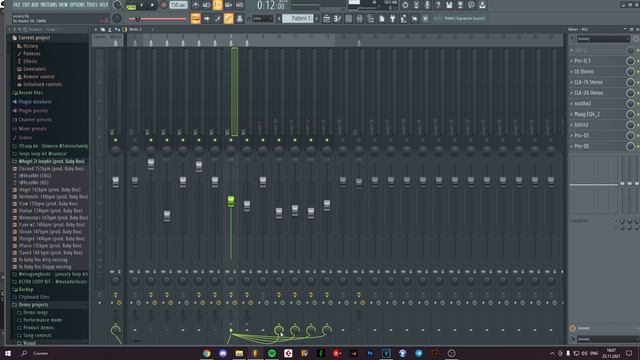Open Telegram from the taskbar

419,353
